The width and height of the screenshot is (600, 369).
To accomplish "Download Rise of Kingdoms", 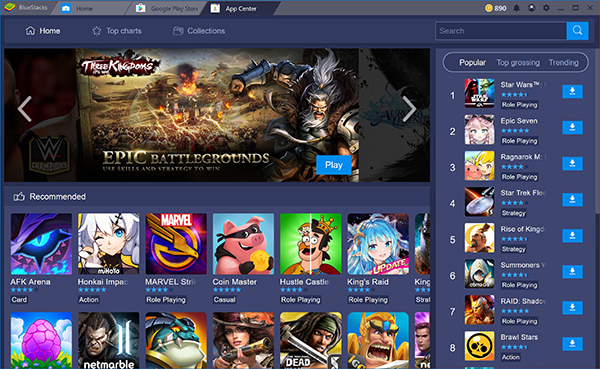I will [572, 235].
